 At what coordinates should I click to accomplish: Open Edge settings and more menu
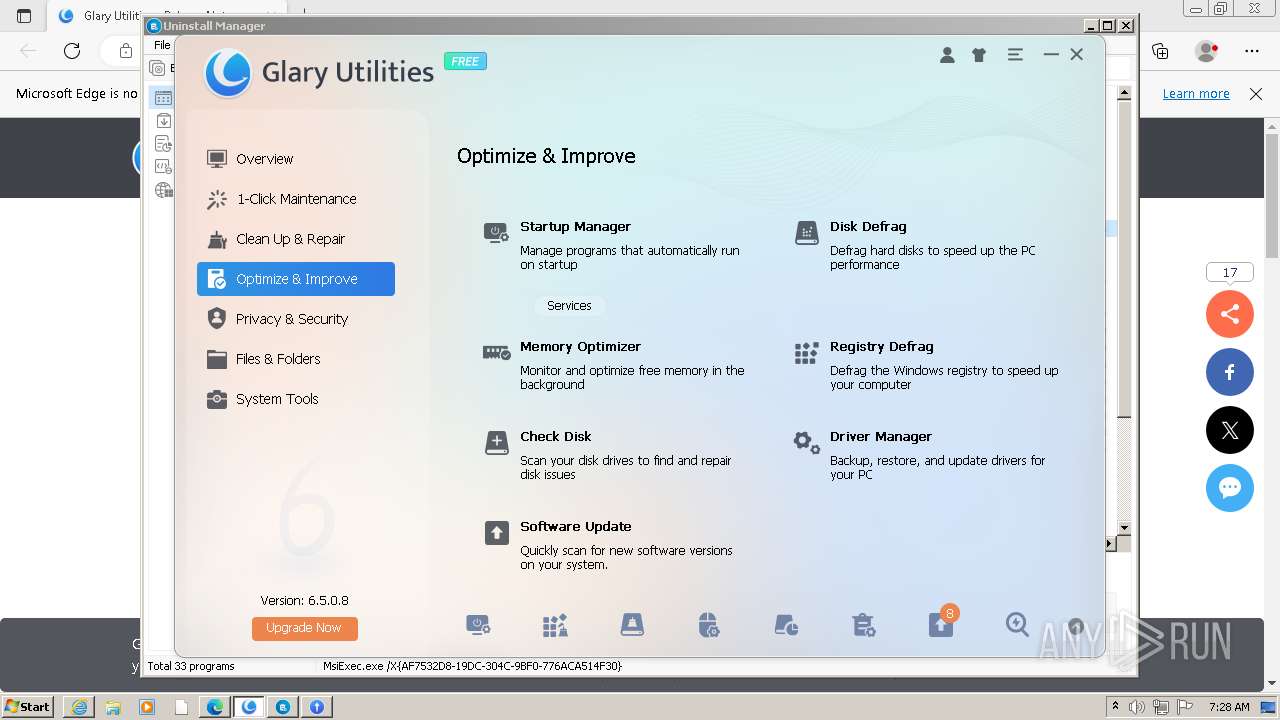pos(1252,51)
